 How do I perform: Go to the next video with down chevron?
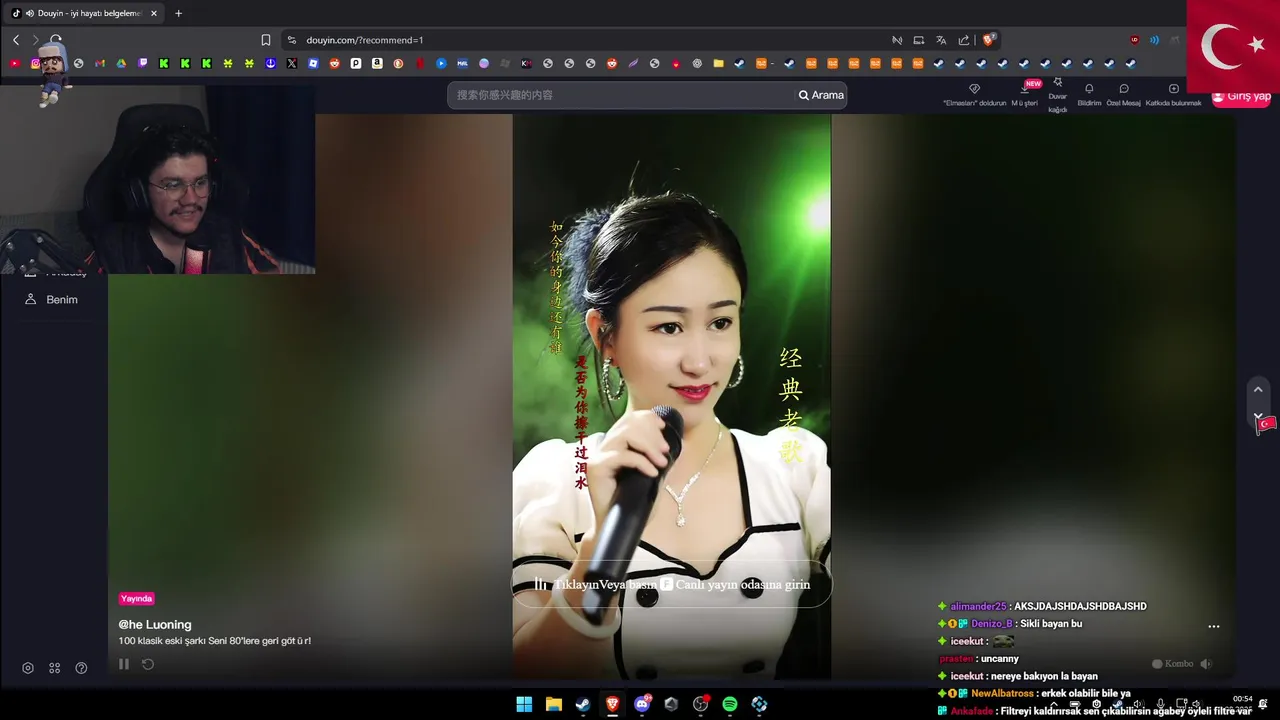tap(1258, 415)
